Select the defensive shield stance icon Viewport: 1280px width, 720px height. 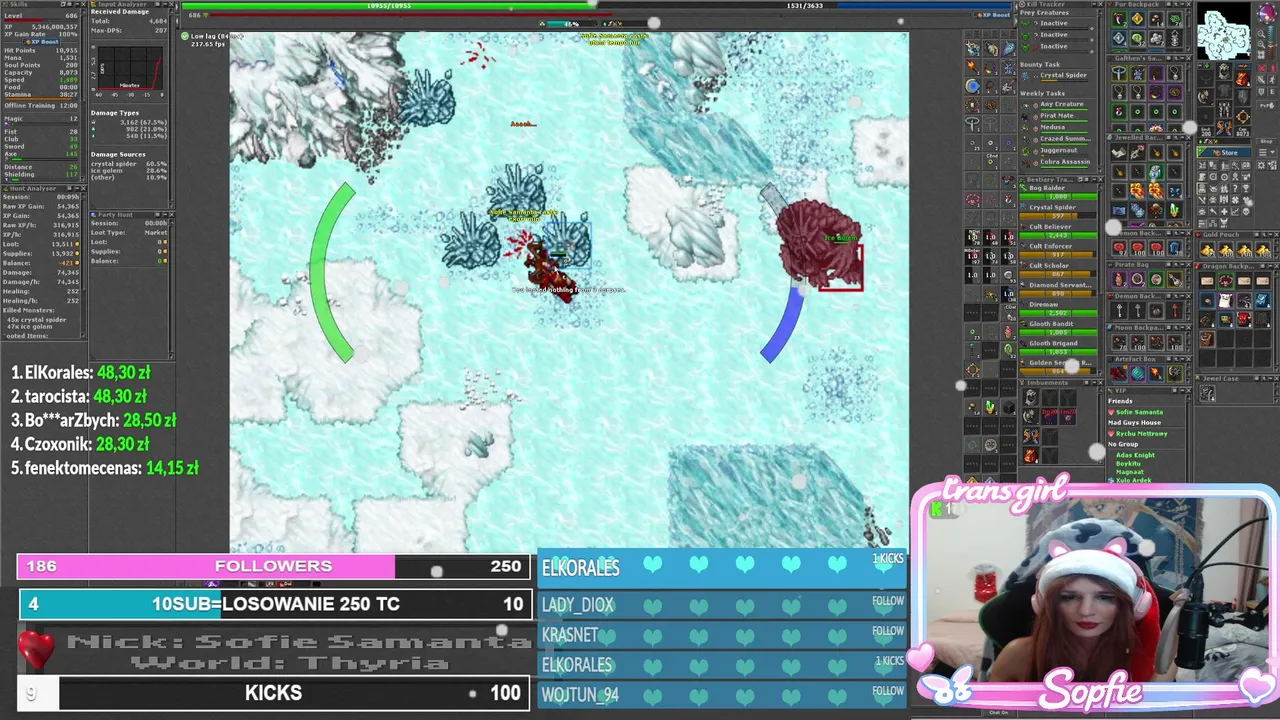pyautogui.click(x=1261, y=92)
